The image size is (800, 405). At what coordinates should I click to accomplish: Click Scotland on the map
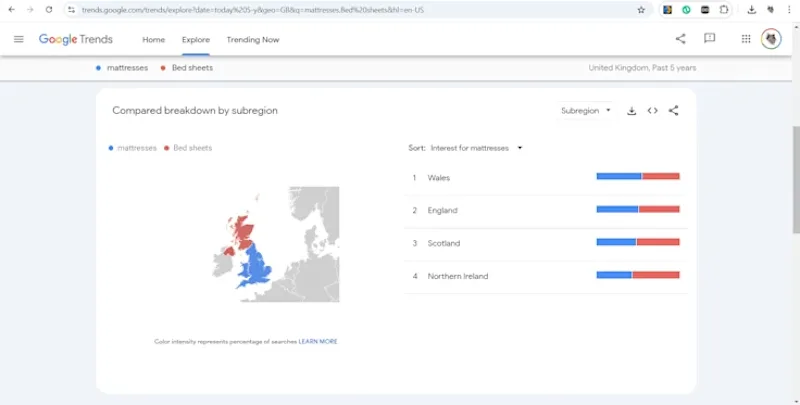click(242, 230)
